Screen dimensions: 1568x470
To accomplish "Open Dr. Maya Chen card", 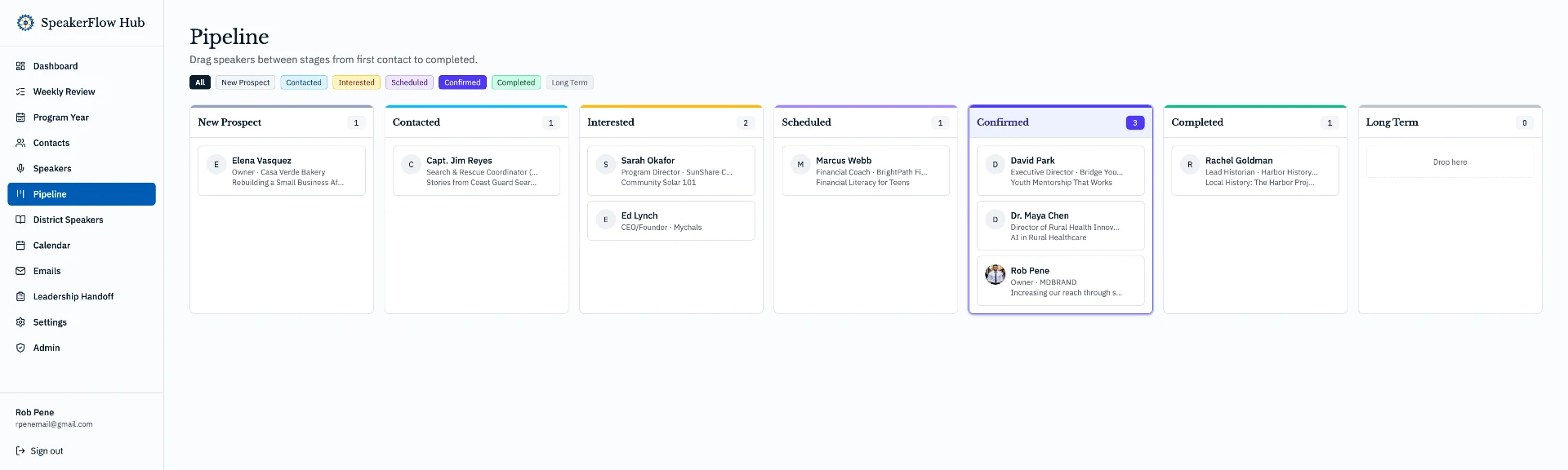I will pyautogui.click(x=1061, y=226).
